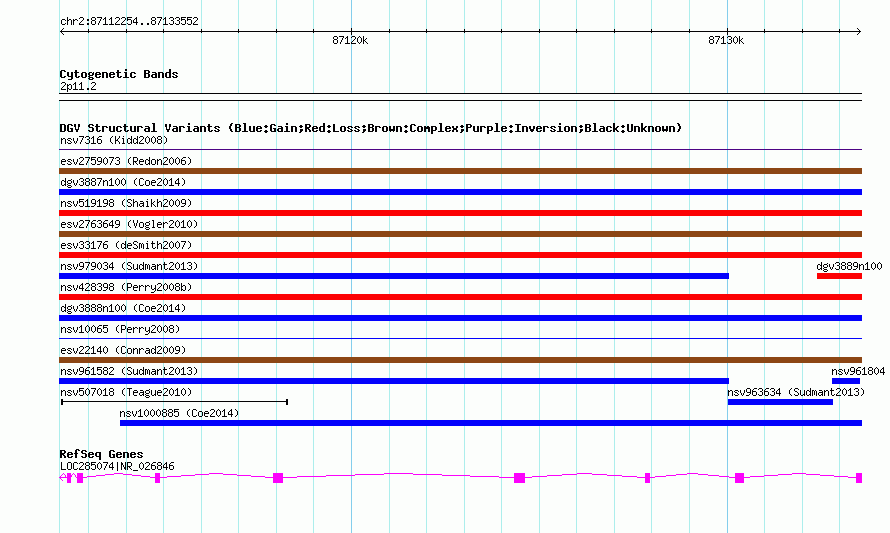Click the black interval line under nsv507018
The image size is (890, 533).
(174, 402)
